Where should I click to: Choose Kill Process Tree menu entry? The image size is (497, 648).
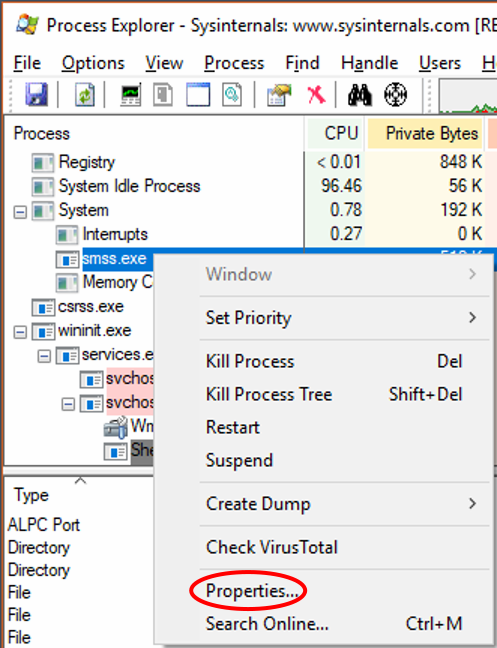(325, 394)
